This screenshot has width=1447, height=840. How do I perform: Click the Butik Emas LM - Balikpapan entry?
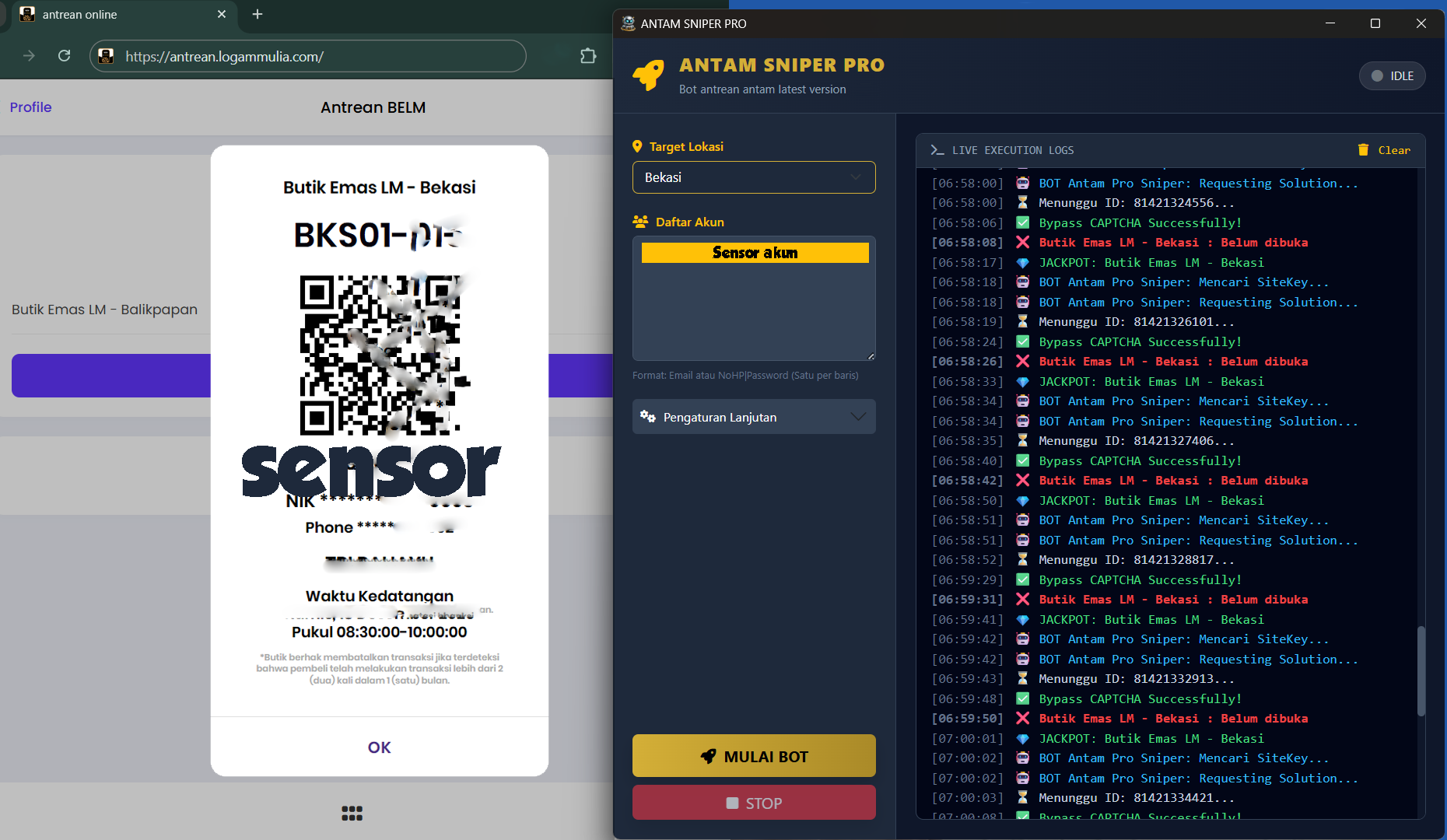click(x=105, y=310)
